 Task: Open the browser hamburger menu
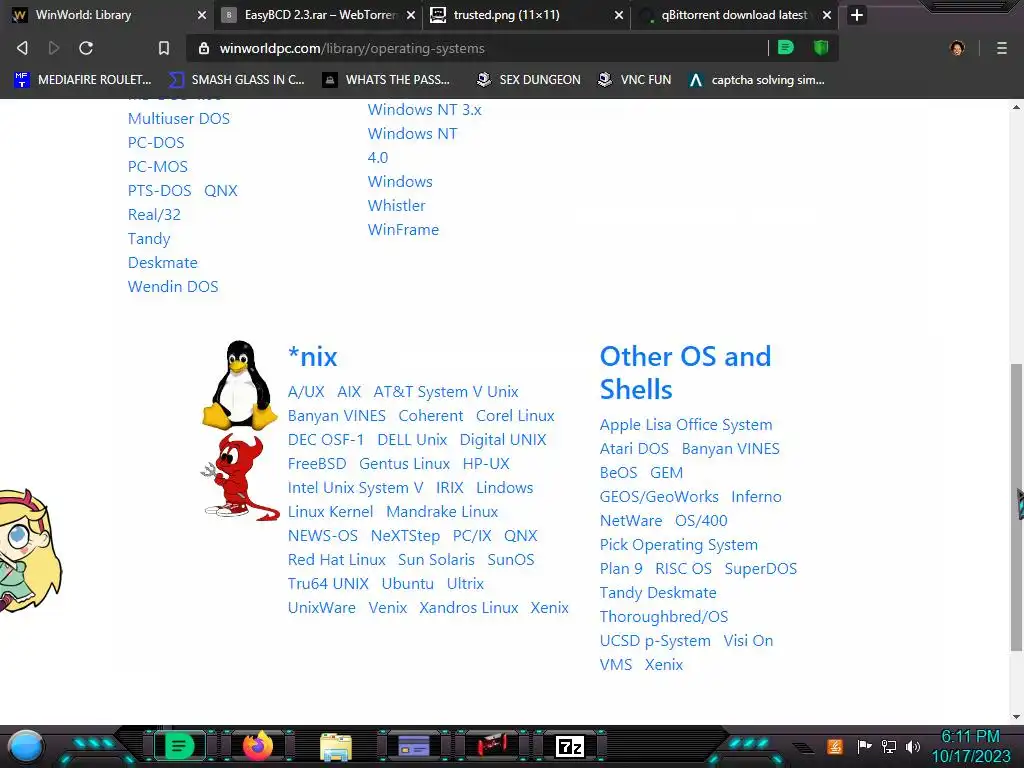pyautogui.click(x=1002, y=48)
